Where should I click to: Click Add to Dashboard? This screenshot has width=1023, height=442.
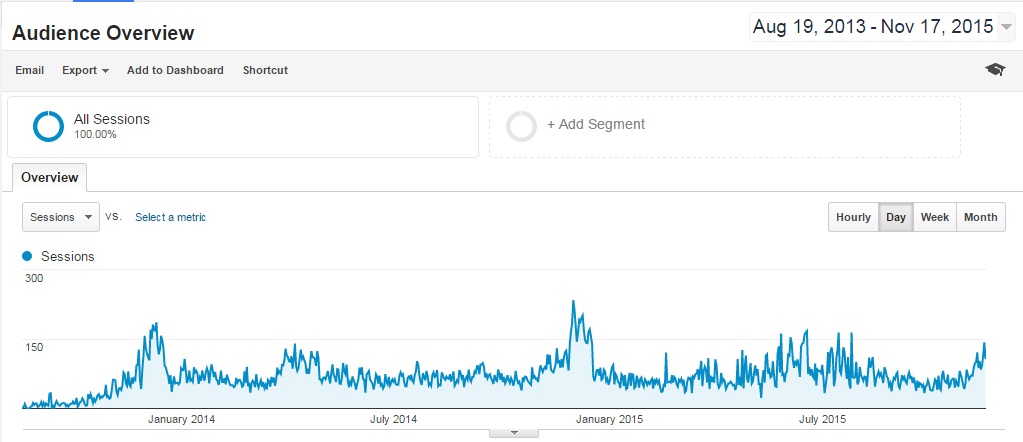pyautogui.click(x=175, y=71)
